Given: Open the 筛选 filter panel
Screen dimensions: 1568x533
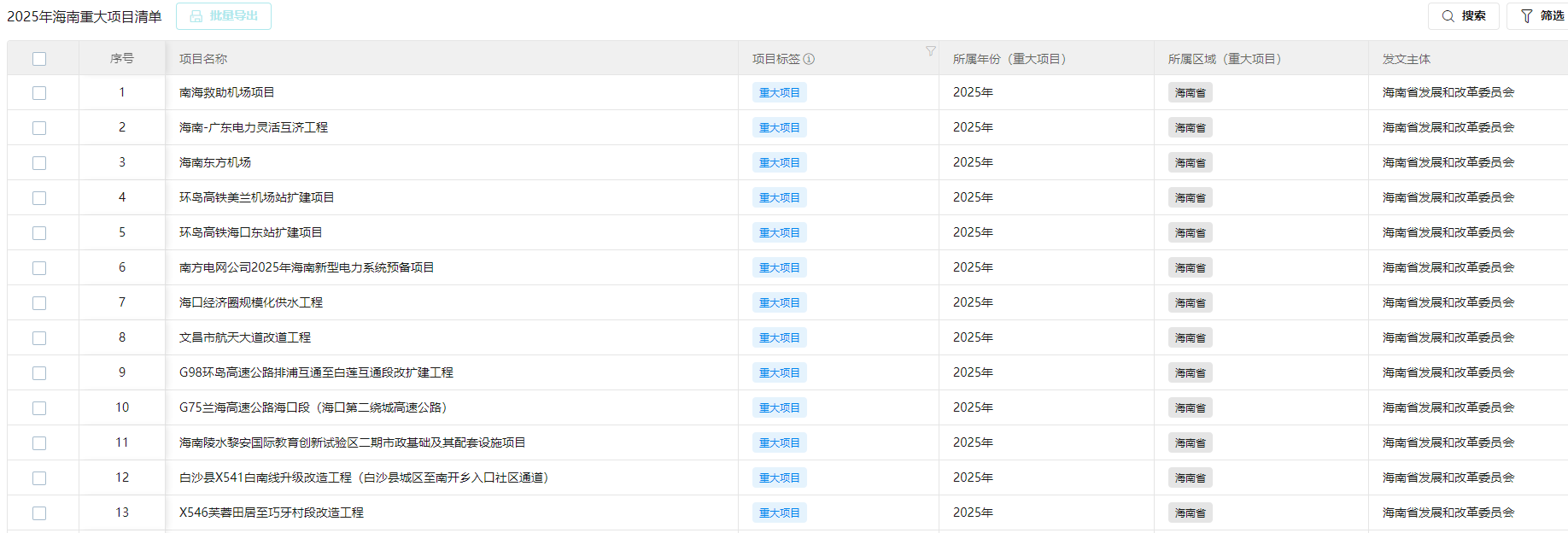Looking at the screenshot, I should tap(1542, 16).
